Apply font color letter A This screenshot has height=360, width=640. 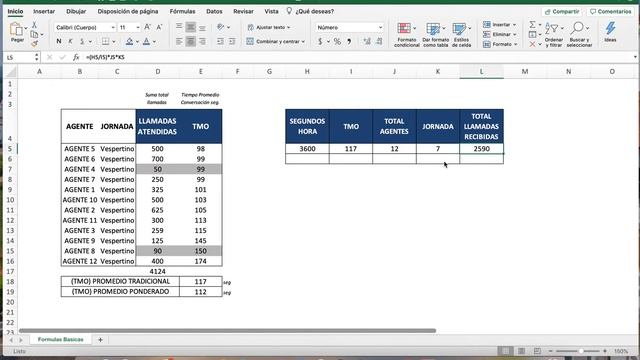tap(147, 41)
